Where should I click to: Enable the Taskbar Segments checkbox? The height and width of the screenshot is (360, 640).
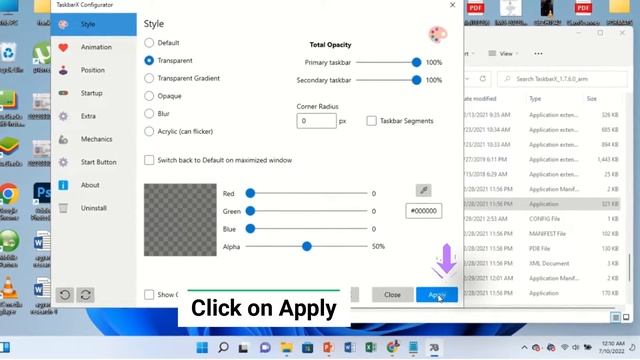click(x=371, y=121)
